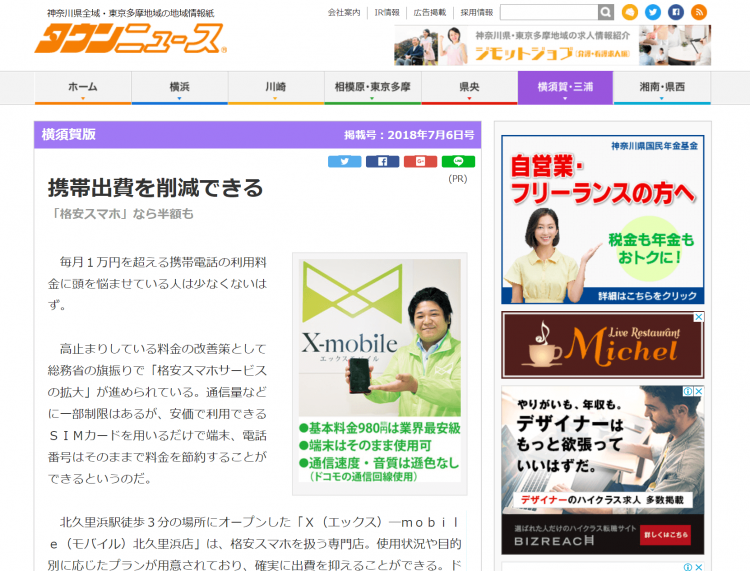Click 詳細はこちらをクリック on pension ad
Screen dimensions: 750x571
point(647,296)
